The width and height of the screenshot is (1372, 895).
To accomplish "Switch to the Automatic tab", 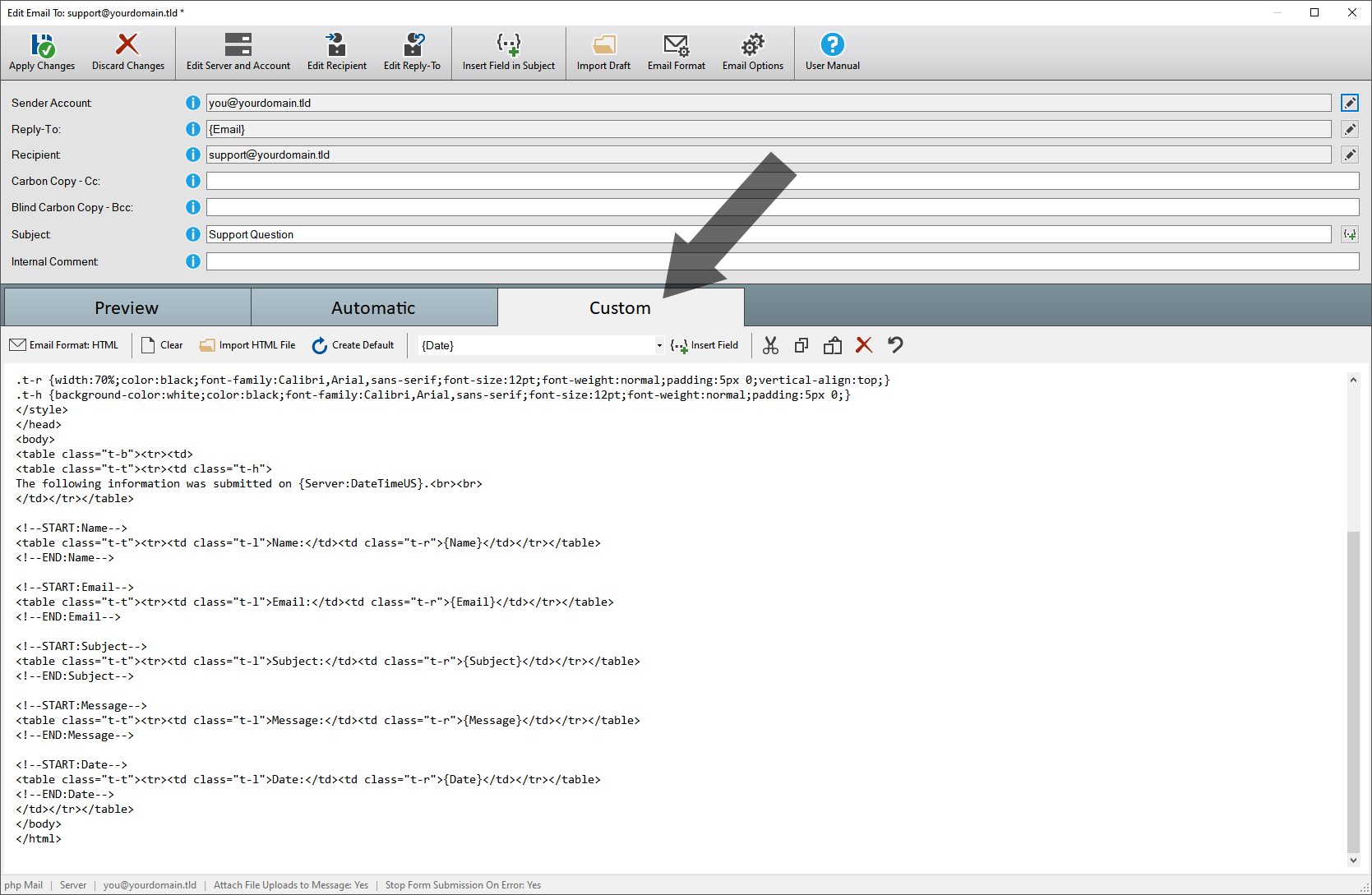I will click(374, 307).
